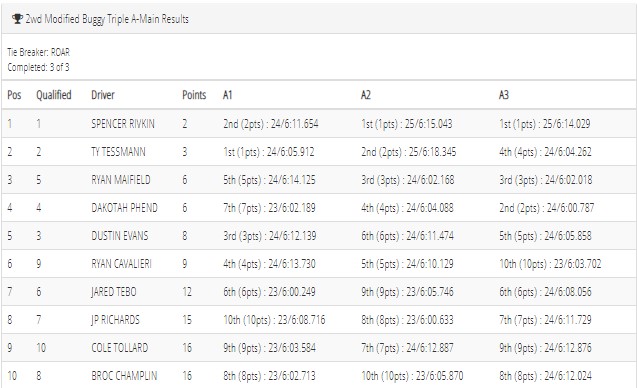Viewport: 637px width, 388px height.
Task: Click the Points column header
Action: (194, 95)
